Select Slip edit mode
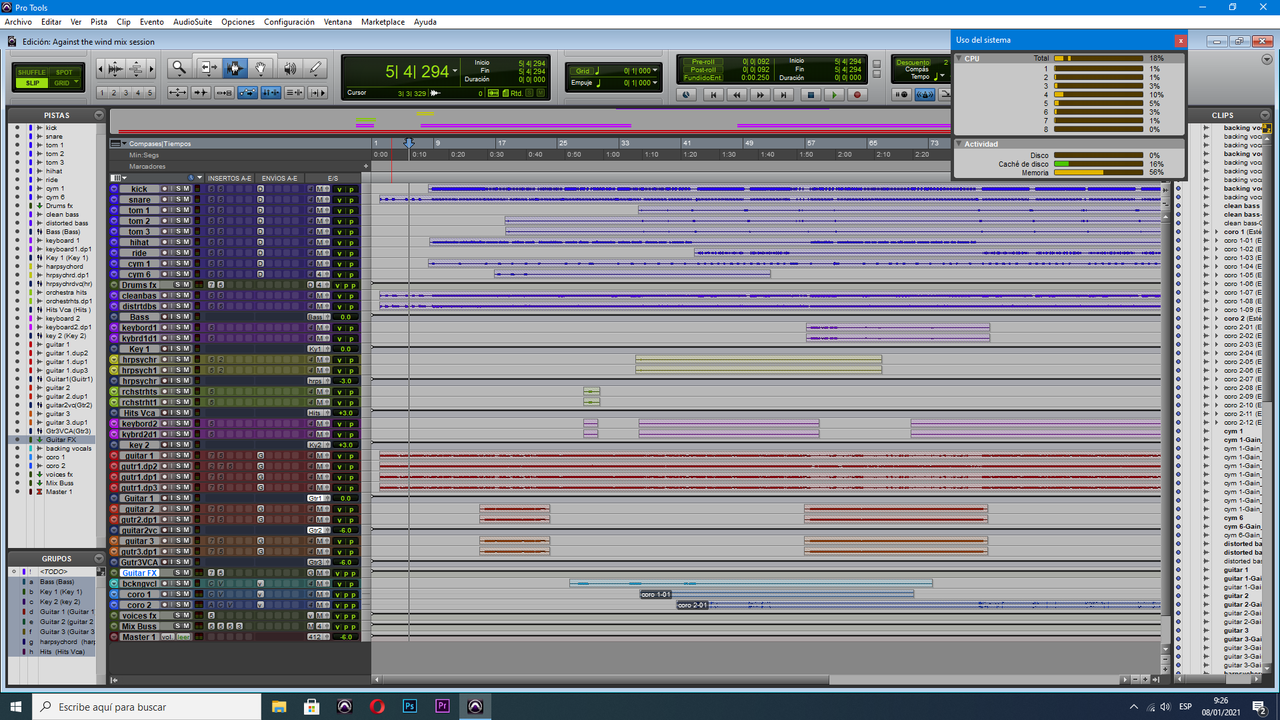The image size is (1280, 720). (x=32, y=83)
